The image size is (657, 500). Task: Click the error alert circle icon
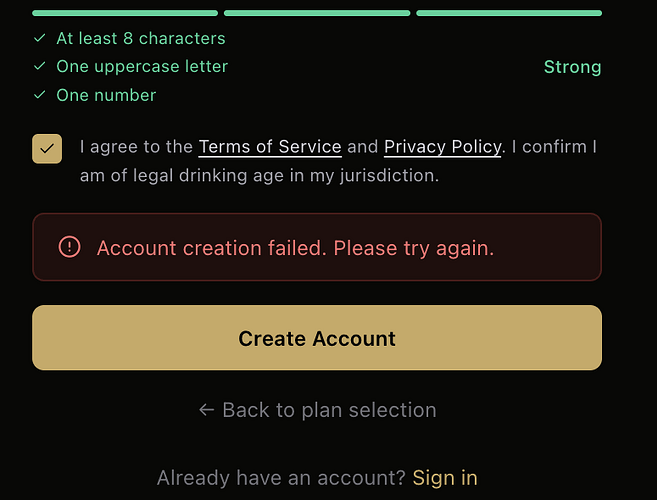point(69,247)
